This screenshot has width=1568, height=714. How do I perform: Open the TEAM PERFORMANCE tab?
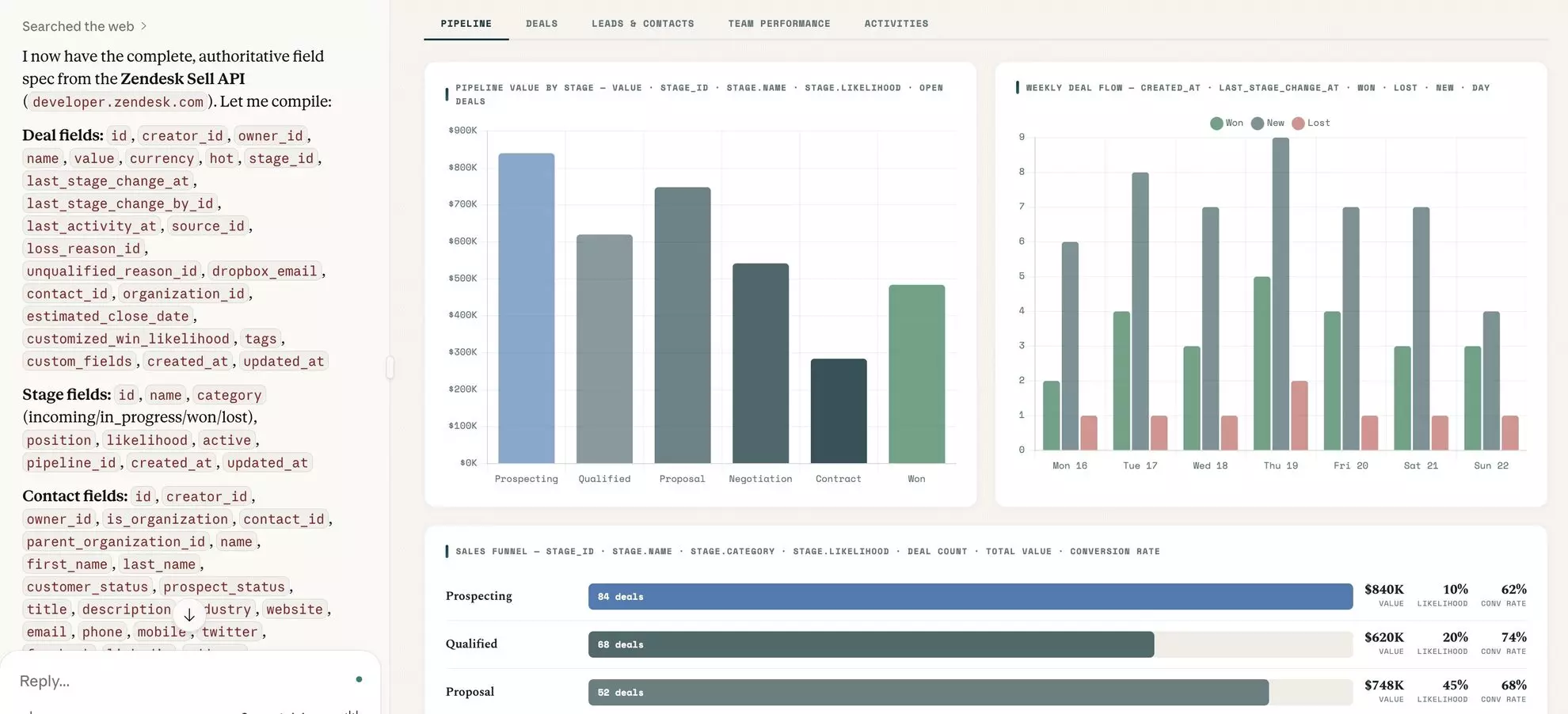pos(779,23)
